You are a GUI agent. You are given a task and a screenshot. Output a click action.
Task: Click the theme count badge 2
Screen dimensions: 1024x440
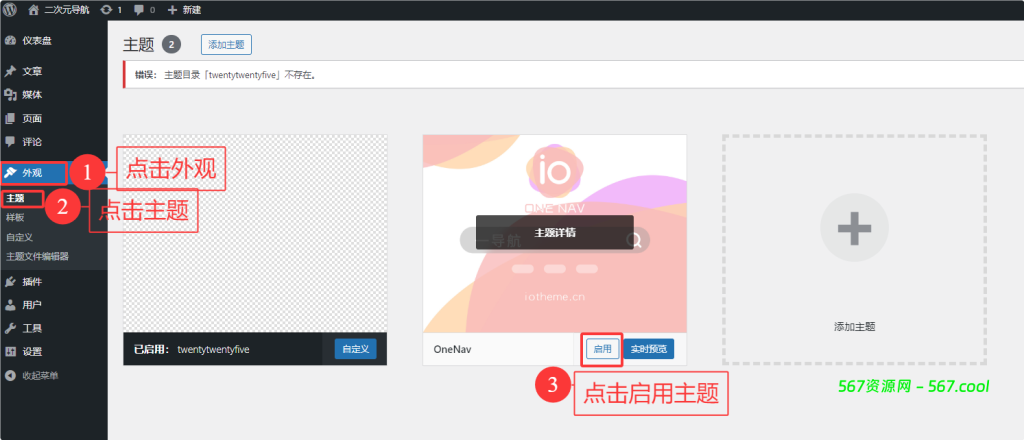(x=171, y=44)
